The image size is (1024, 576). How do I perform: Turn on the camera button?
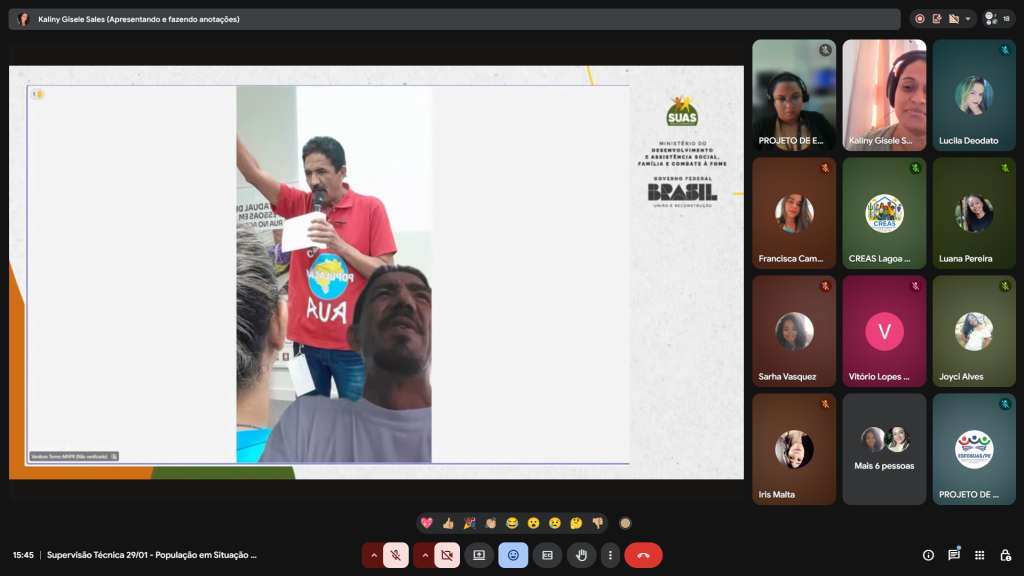(x=447, y=555)
